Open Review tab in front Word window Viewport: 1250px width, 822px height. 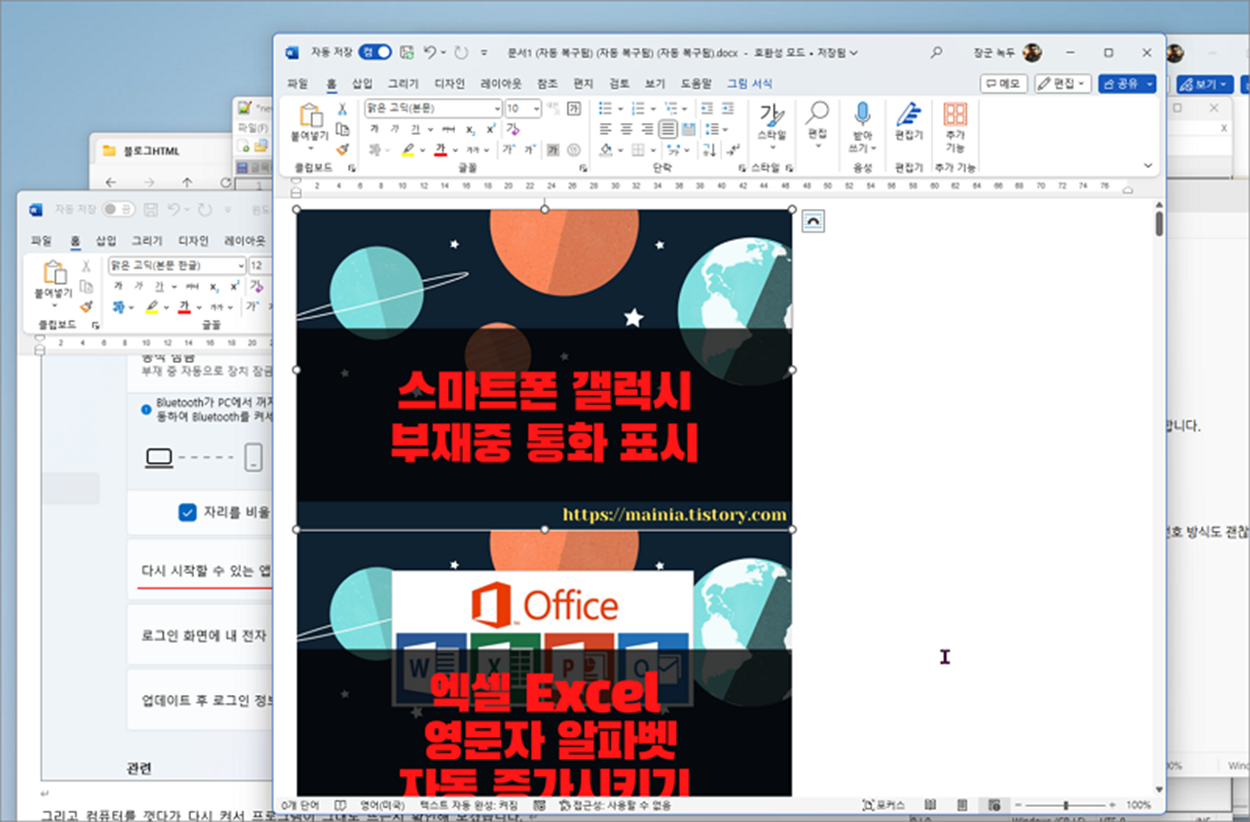[x=619, y=84]
